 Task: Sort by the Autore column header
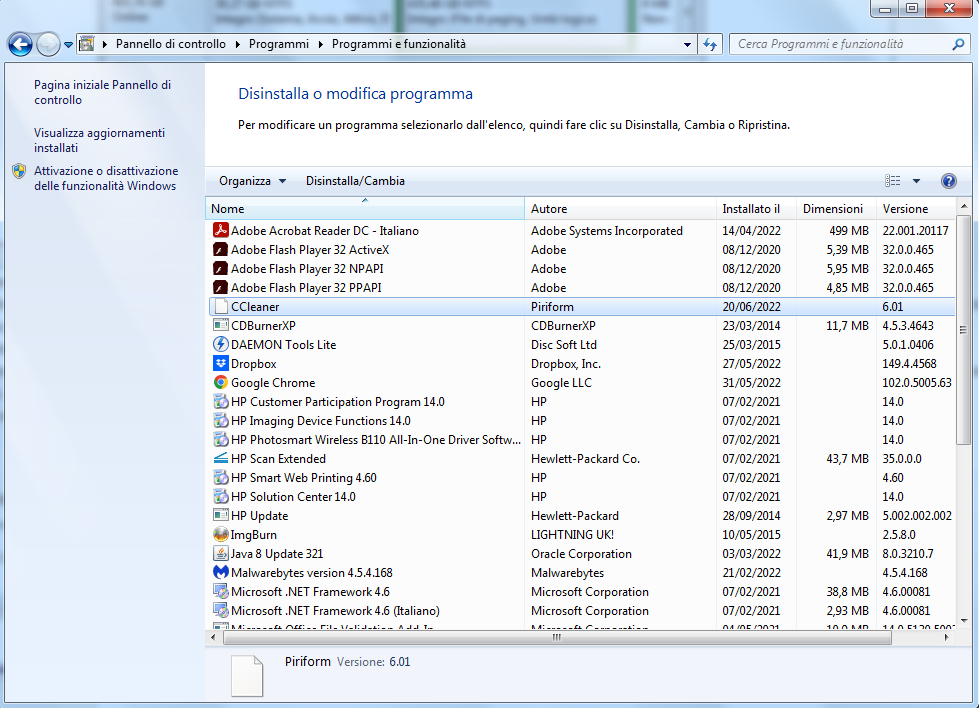click(620, 209)
